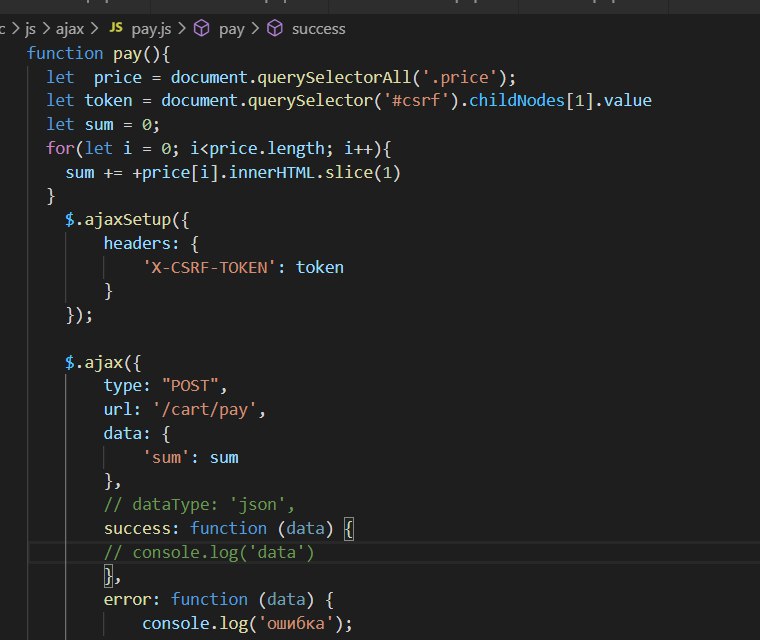Click 'childNodes' in the token line
Screen dimensions: 760x640
[x=517, y=101]
